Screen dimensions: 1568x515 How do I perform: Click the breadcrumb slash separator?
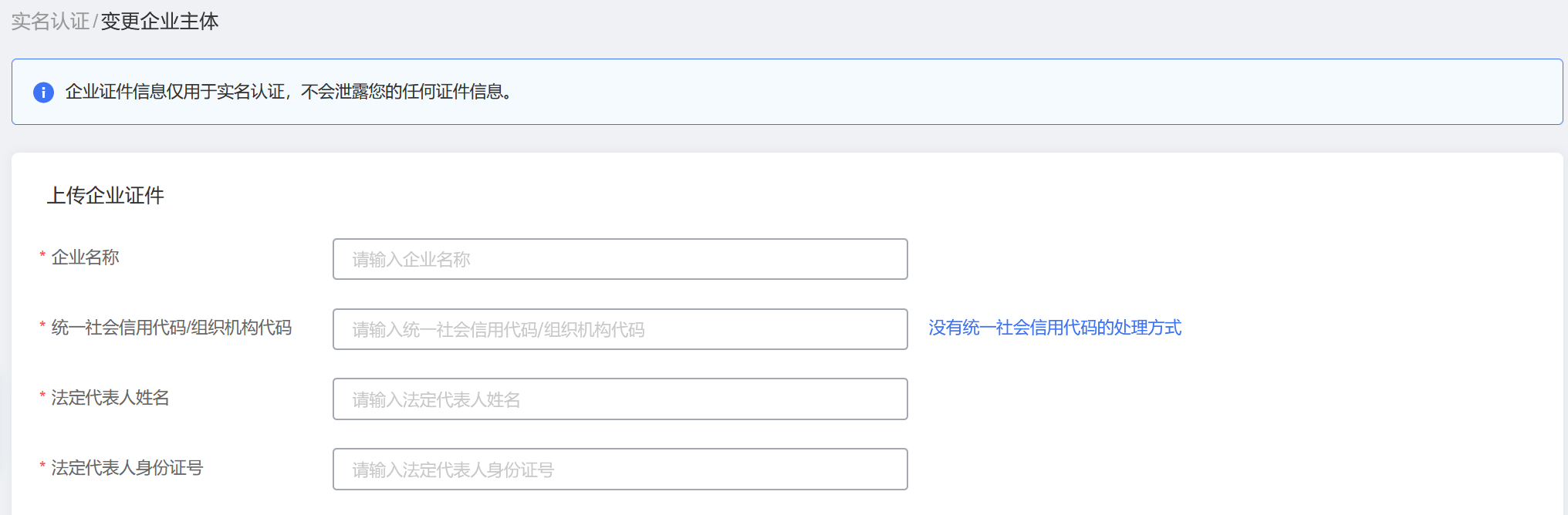(95, 22)
